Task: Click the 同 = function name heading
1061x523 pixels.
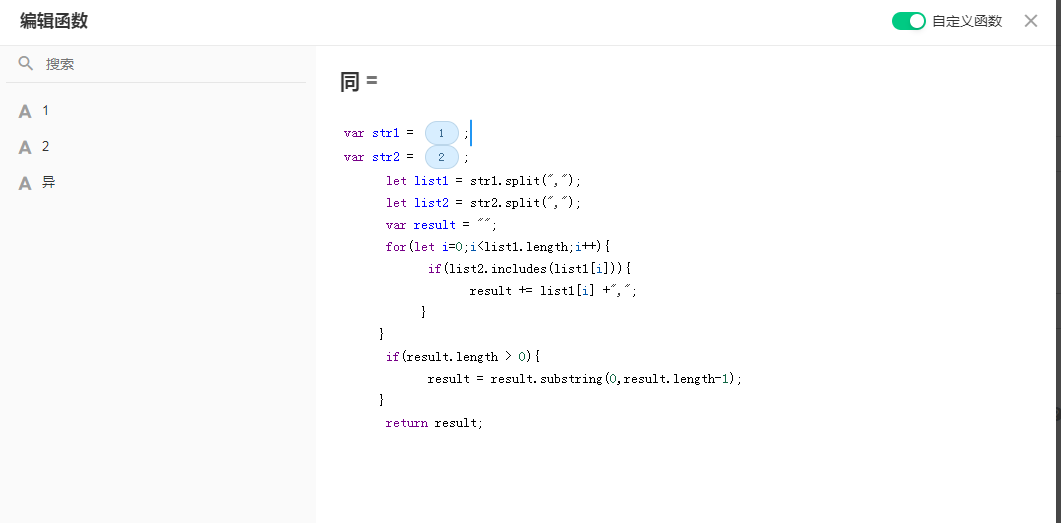Action: tap(359, 82)
